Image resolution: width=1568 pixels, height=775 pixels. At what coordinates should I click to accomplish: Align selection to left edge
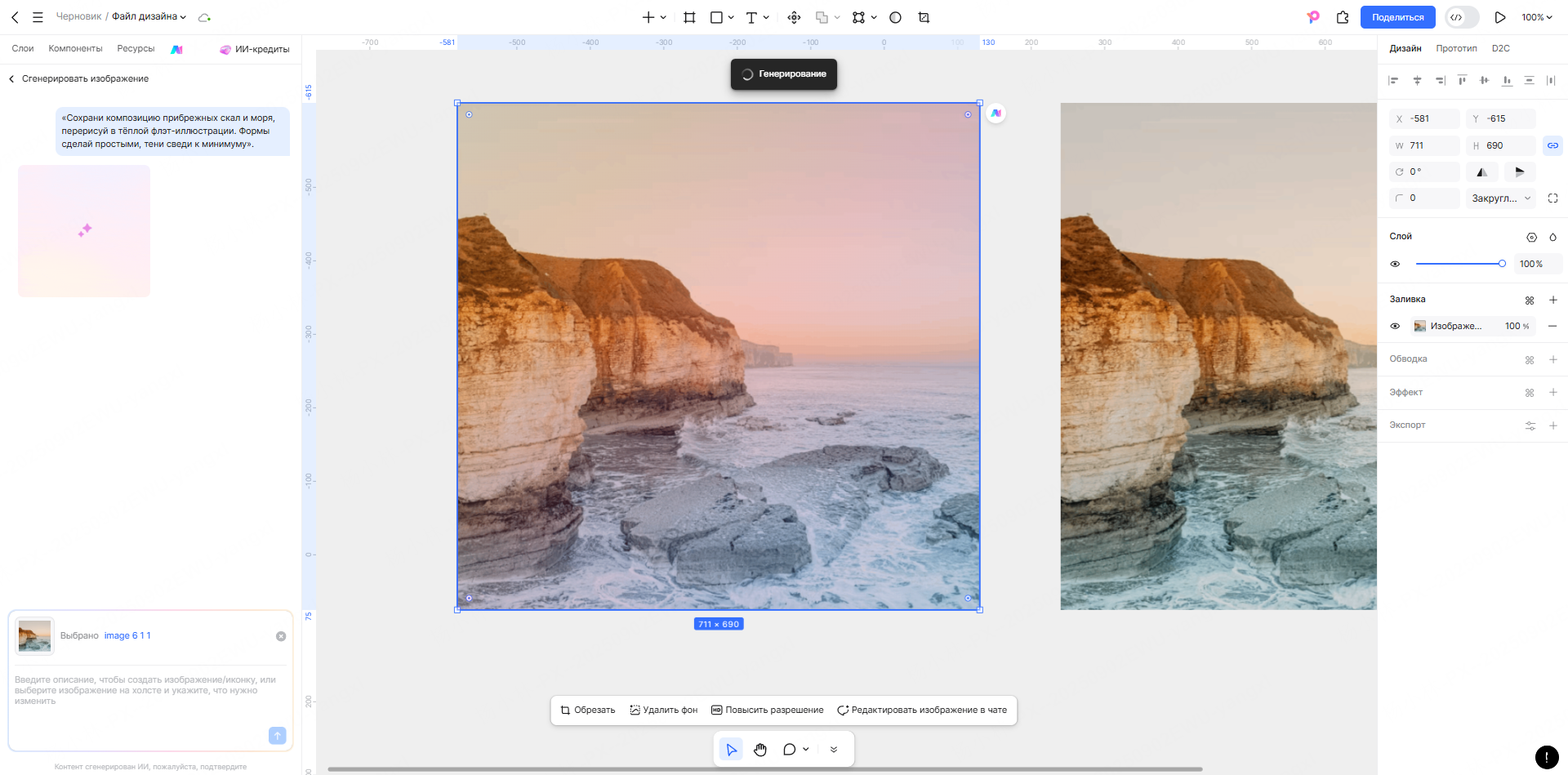point(1393,80)
